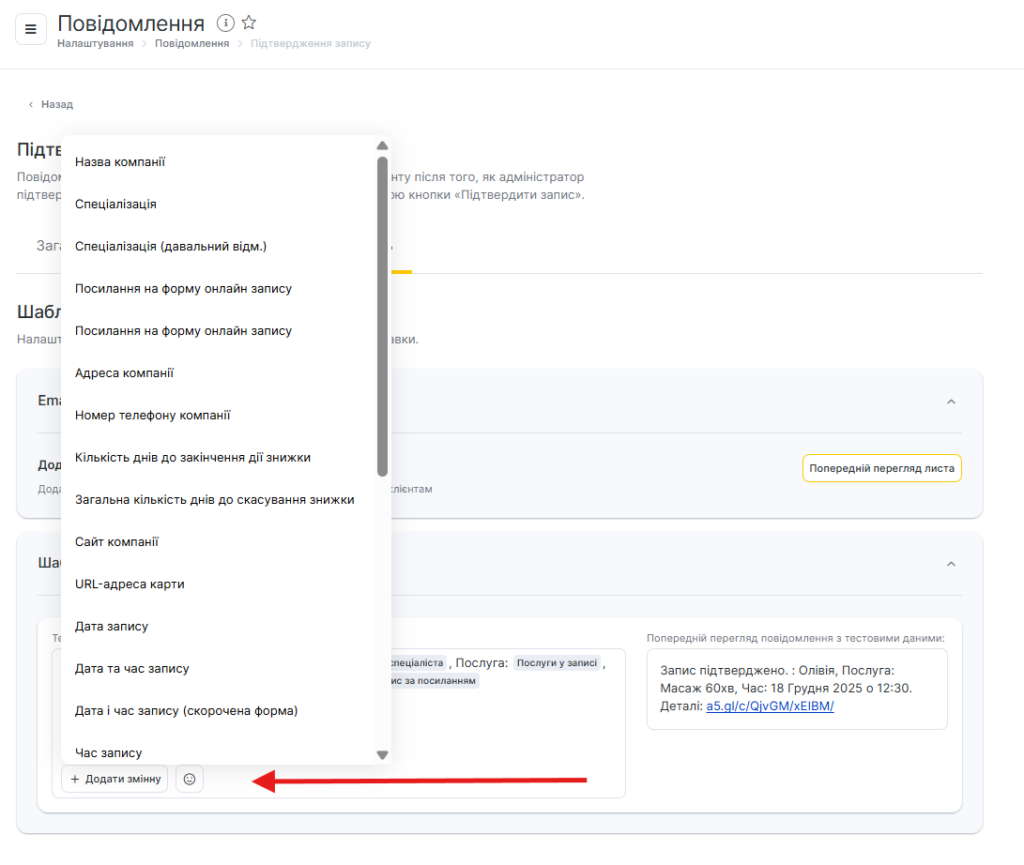Collapse the Email template section chevron

[x=951, y=401]
